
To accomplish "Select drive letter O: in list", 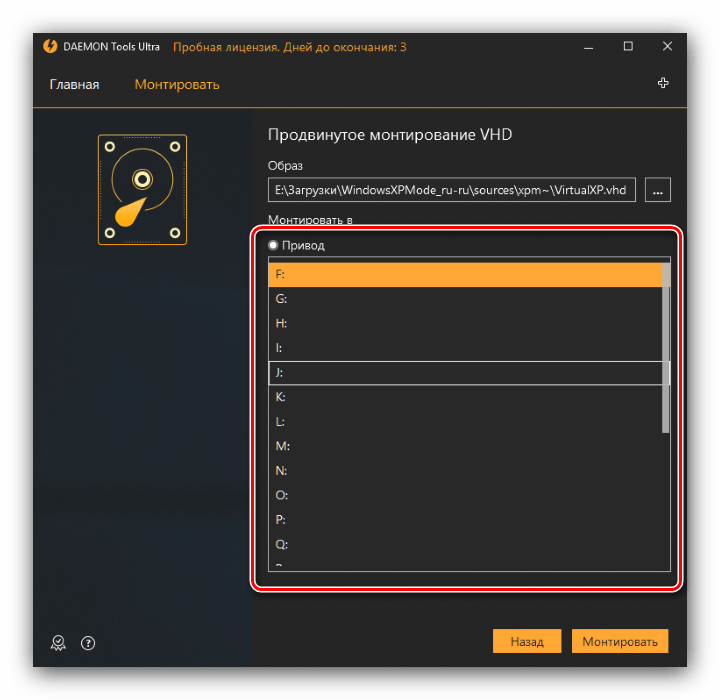I will click(465, 495).
